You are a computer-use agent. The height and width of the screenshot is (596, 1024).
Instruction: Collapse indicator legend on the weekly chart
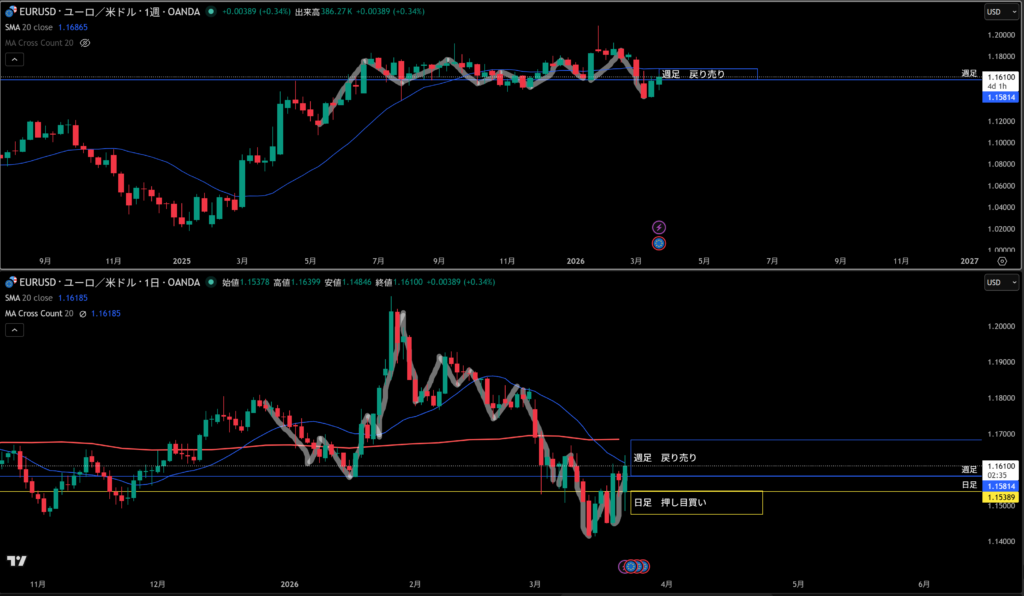12,59
